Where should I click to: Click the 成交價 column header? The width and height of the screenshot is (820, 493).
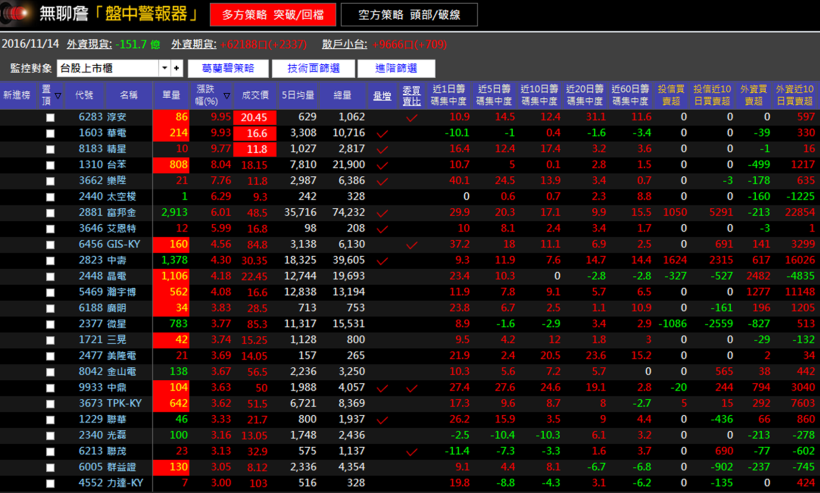[x=255, y=95]
